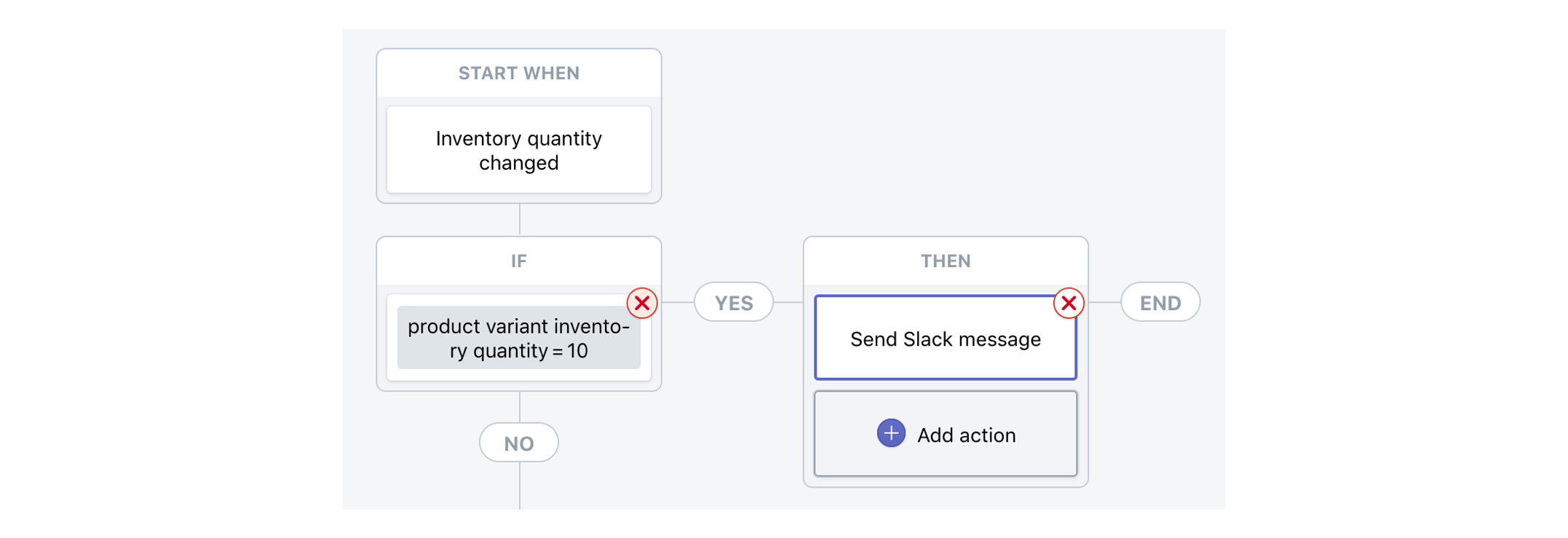This screenshot has height=538, width=1568.
Task: Click the THEN block header
Action: [945, 261]
